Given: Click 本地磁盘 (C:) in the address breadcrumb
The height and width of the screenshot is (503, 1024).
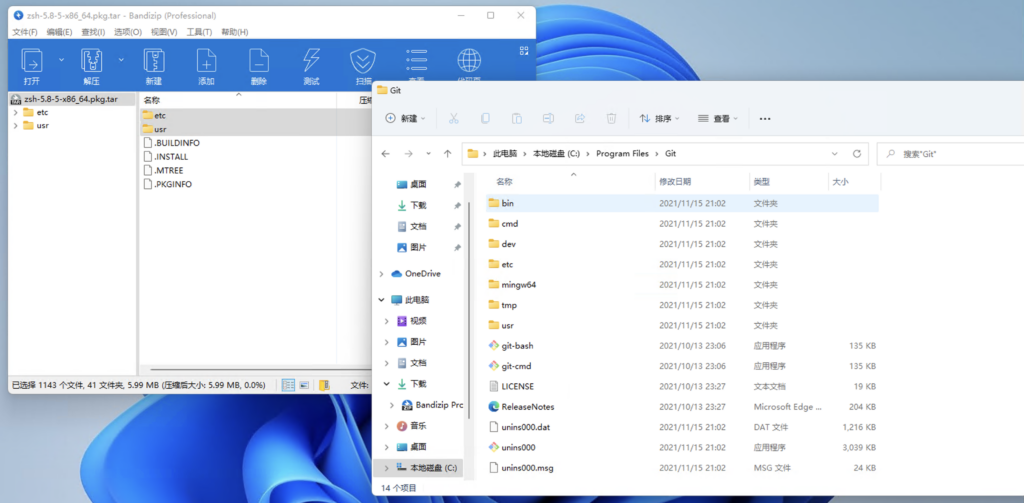Looking at the screenshot, I should click(556, 154).
